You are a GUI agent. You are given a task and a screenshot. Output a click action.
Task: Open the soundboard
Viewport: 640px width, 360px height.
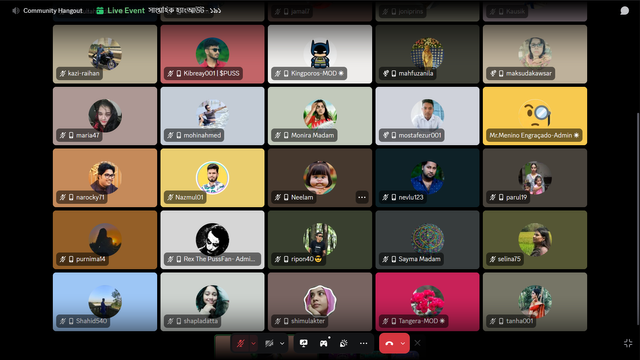click(x=344, y=343)
